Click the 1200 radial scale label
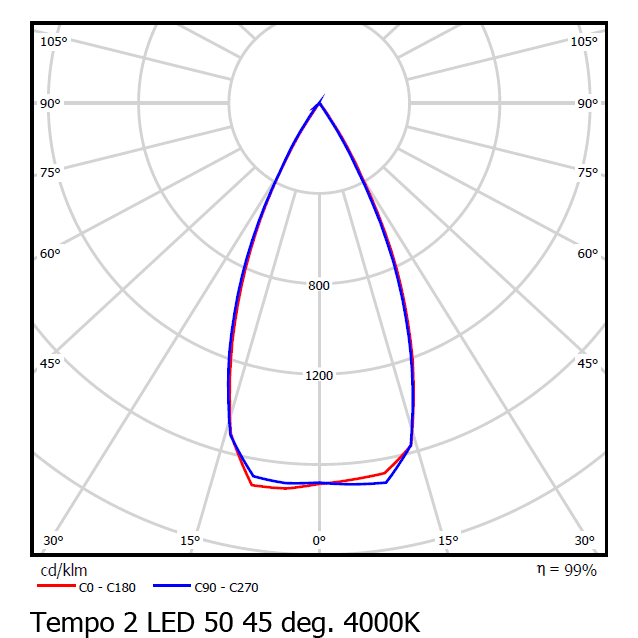 tap(319, 376)
